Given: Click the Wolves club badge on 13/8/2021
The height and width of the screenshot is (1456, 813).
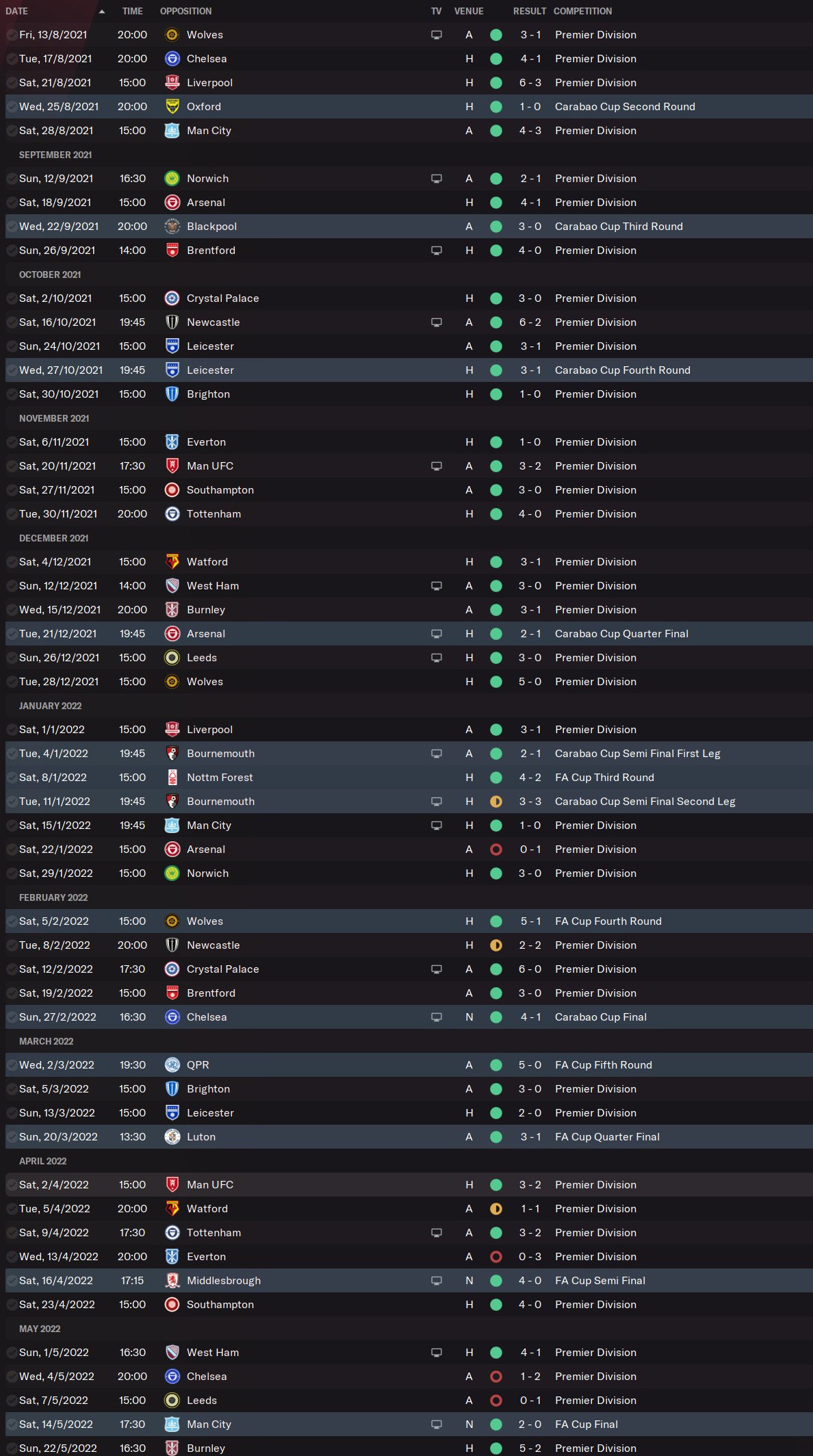Looking at the screenshot, I should (x=172, y=35).
